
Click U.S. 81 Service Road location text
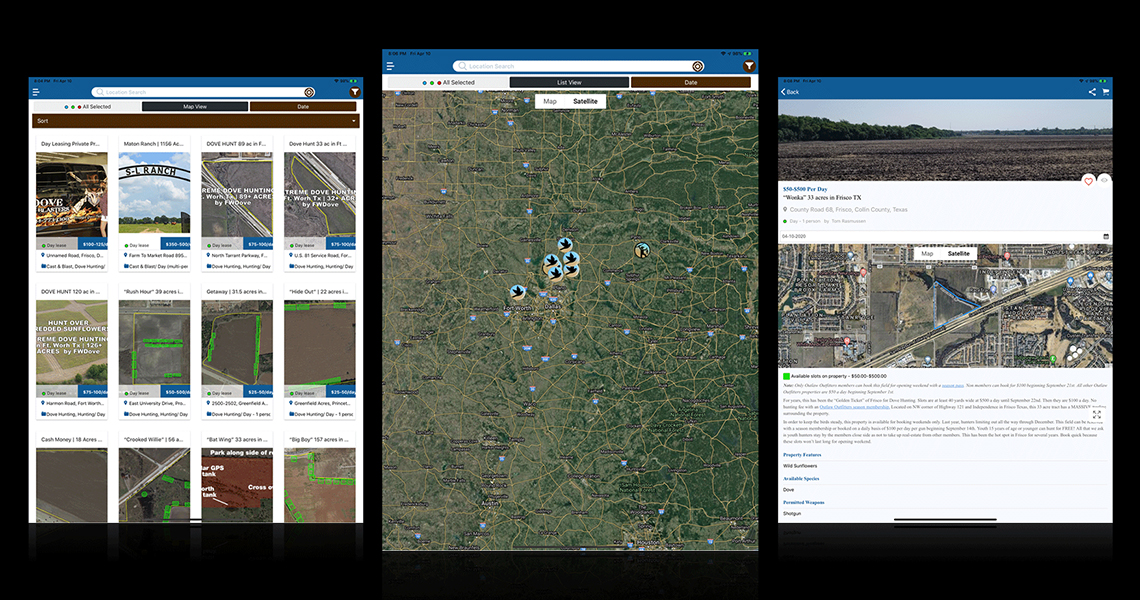click(x=323, y=256)
